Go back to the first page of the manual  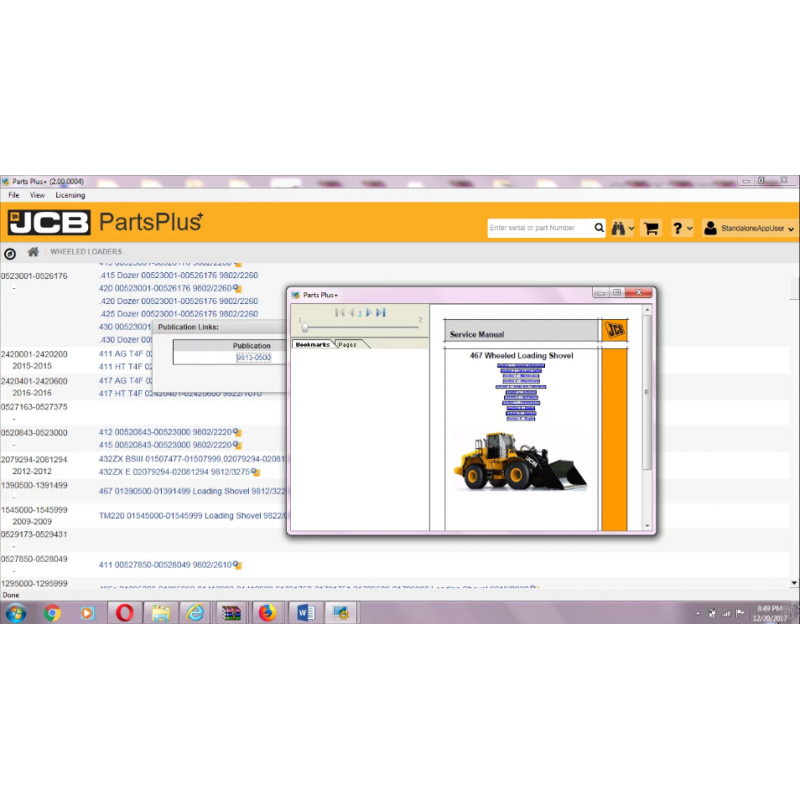click(x=341, y=312)
